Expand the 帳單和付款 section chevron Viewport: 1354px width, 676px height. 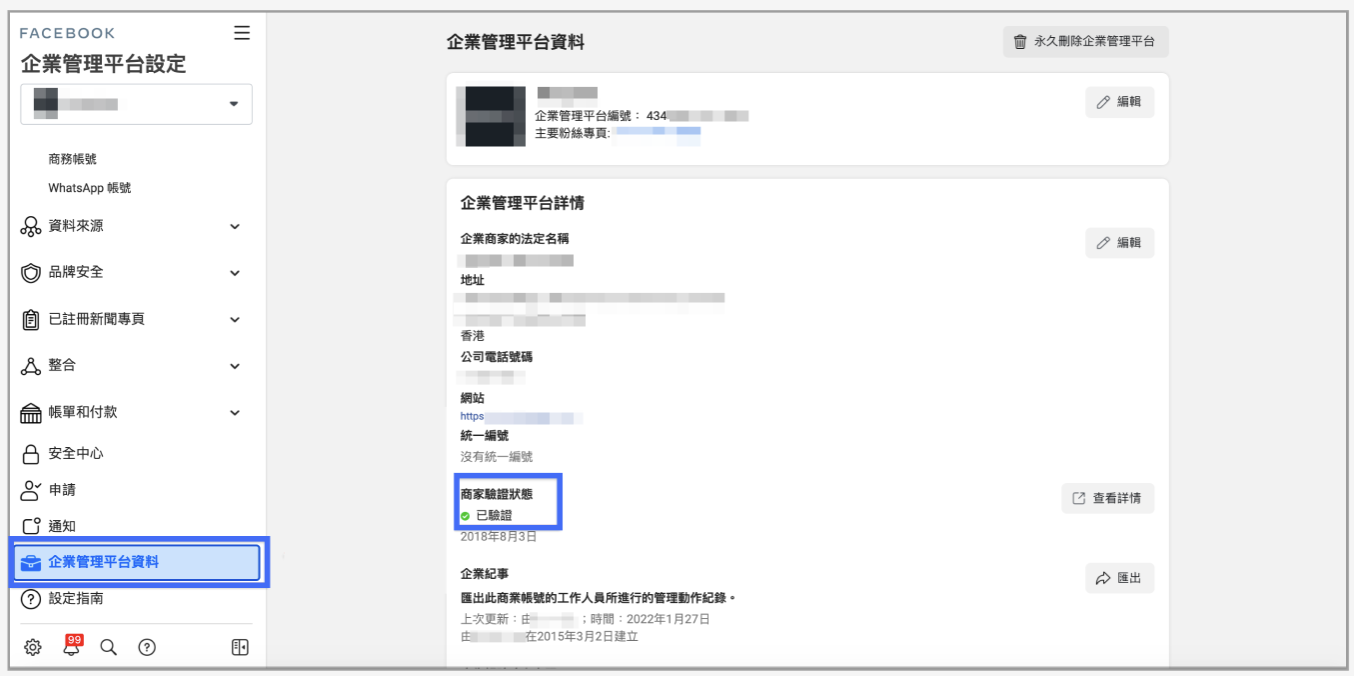point(235,413)
